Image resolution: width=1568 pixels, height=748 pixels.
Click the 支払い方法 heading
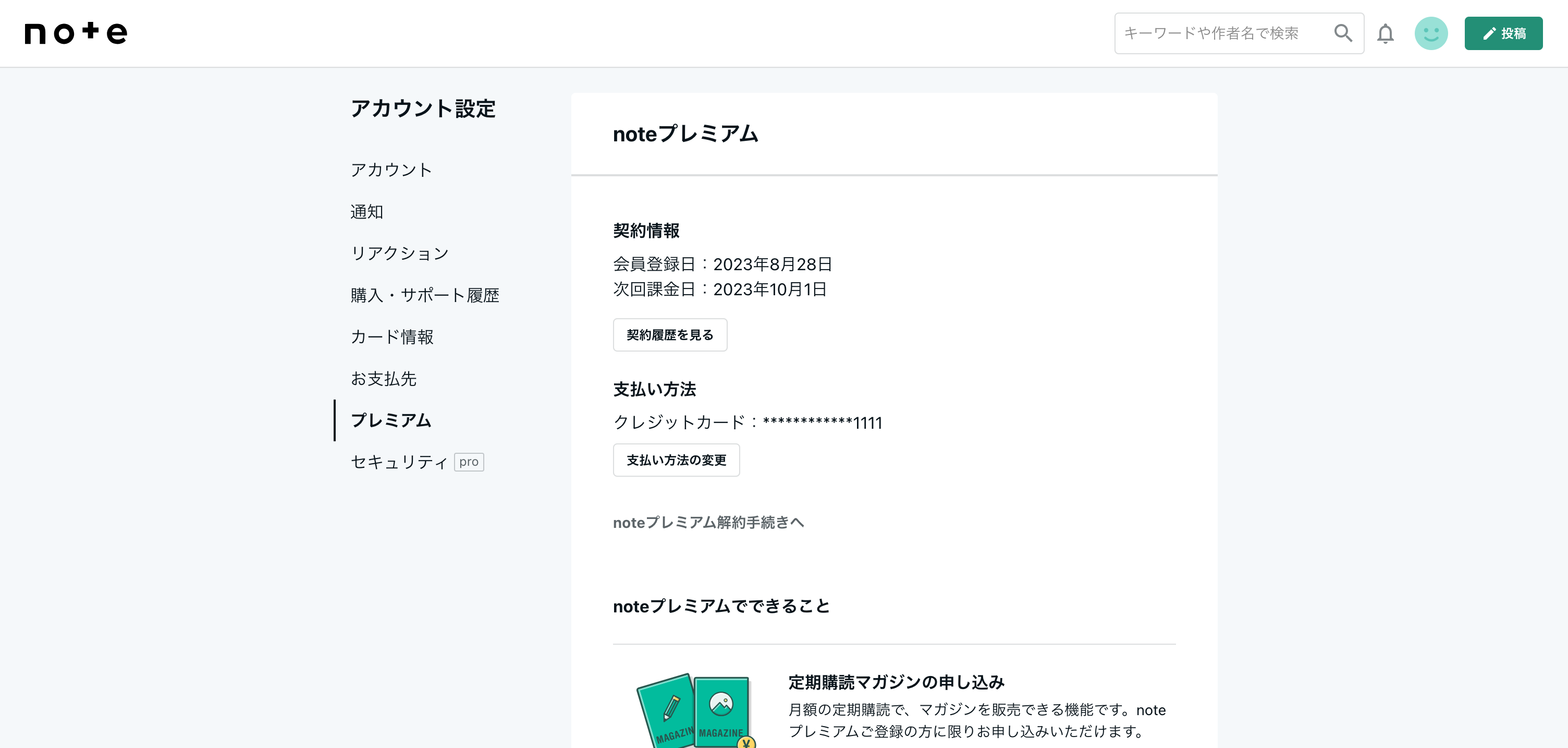654,390
